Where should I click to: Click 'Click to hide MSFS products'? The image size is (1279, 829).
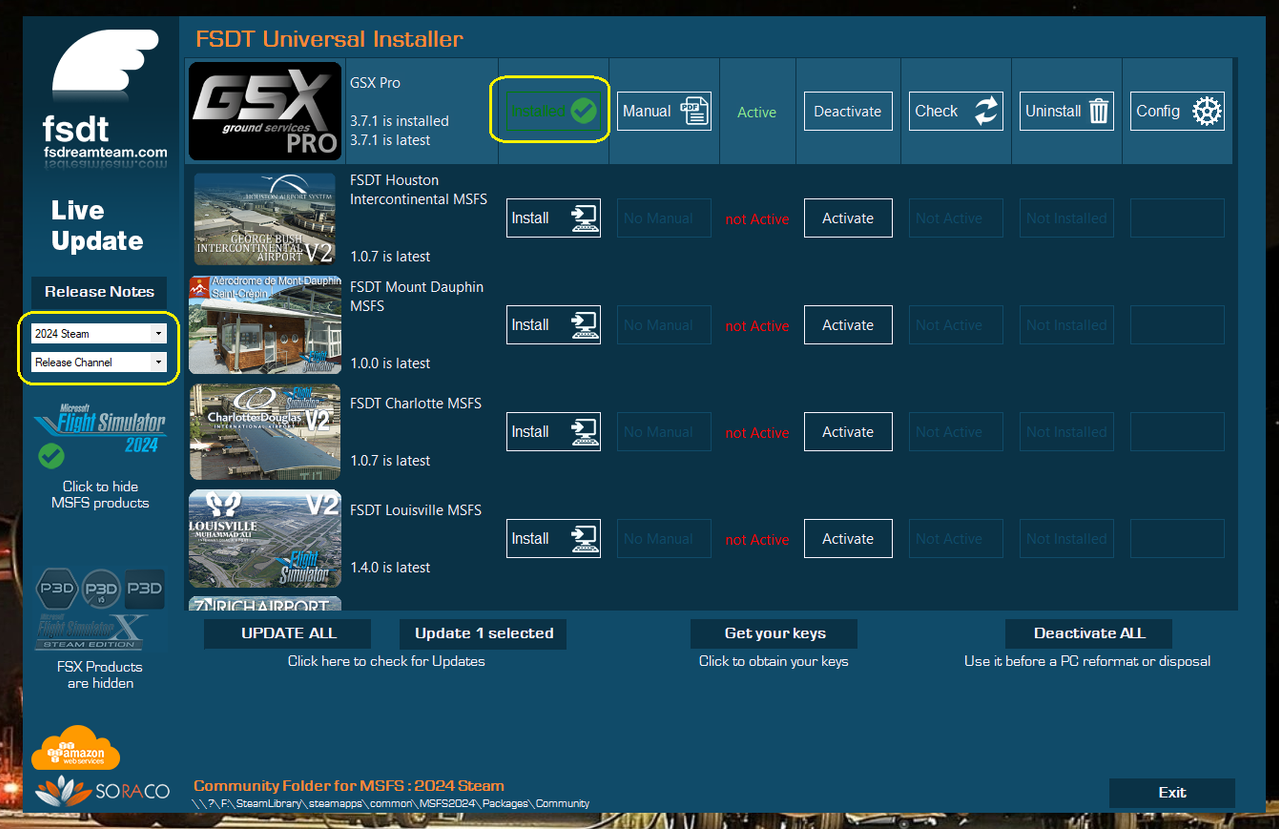tap(100, 495)
